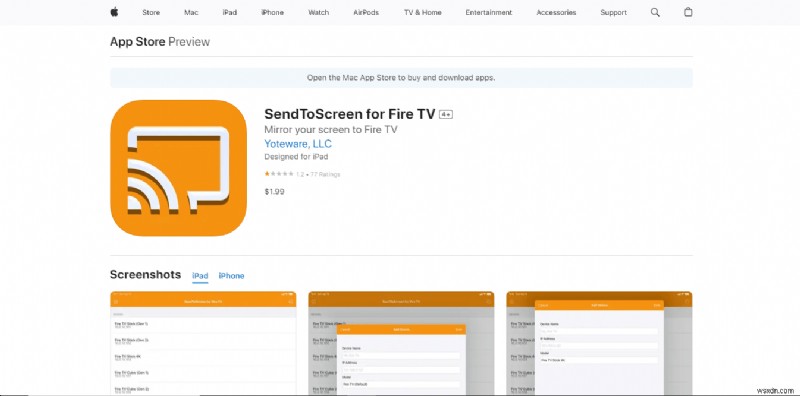Open the Accessories nav item

pos(556,12)
